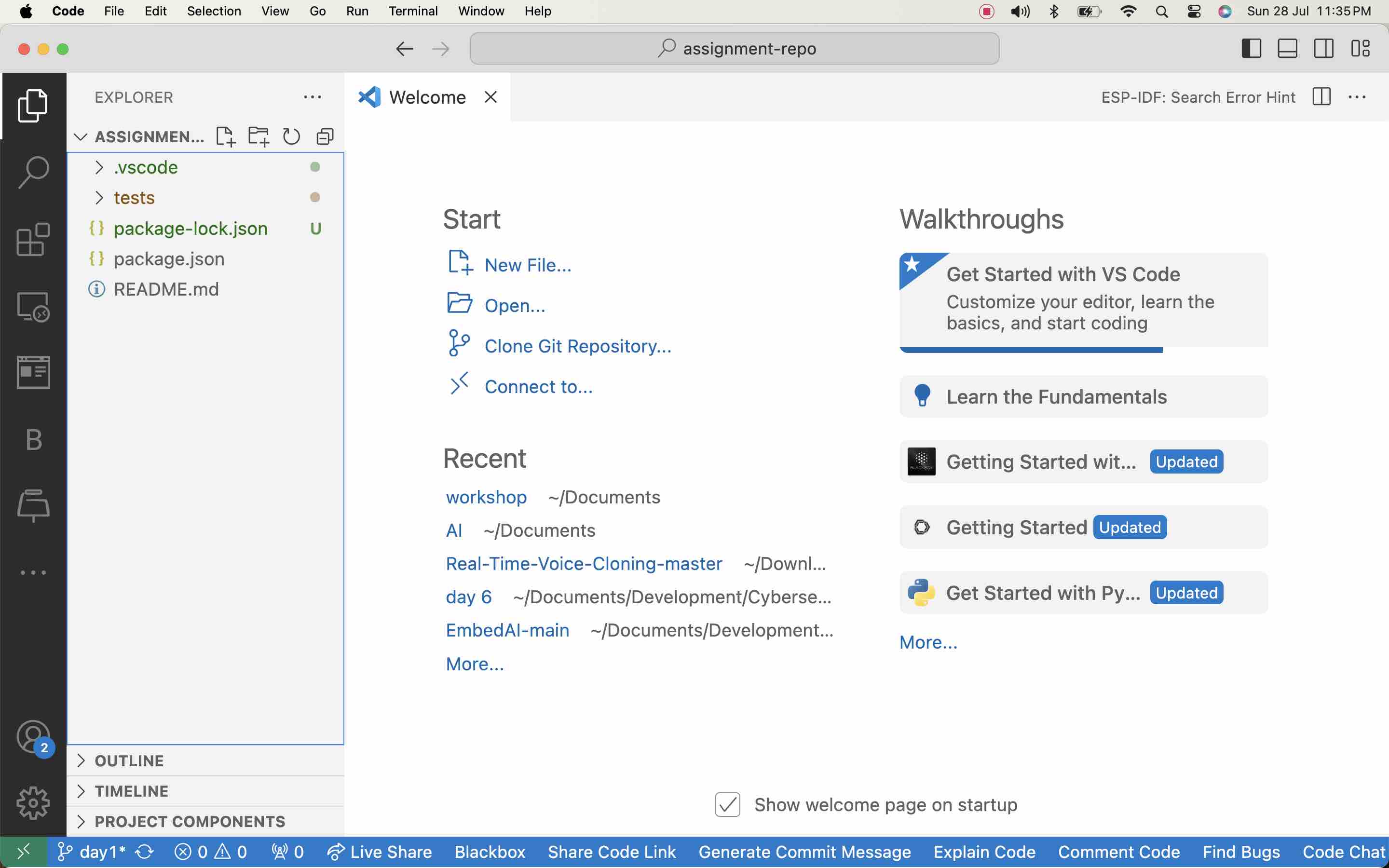Uncheck Show welcome page on startup
Viewport: 1389px width, 868px height.
point(727,805)
